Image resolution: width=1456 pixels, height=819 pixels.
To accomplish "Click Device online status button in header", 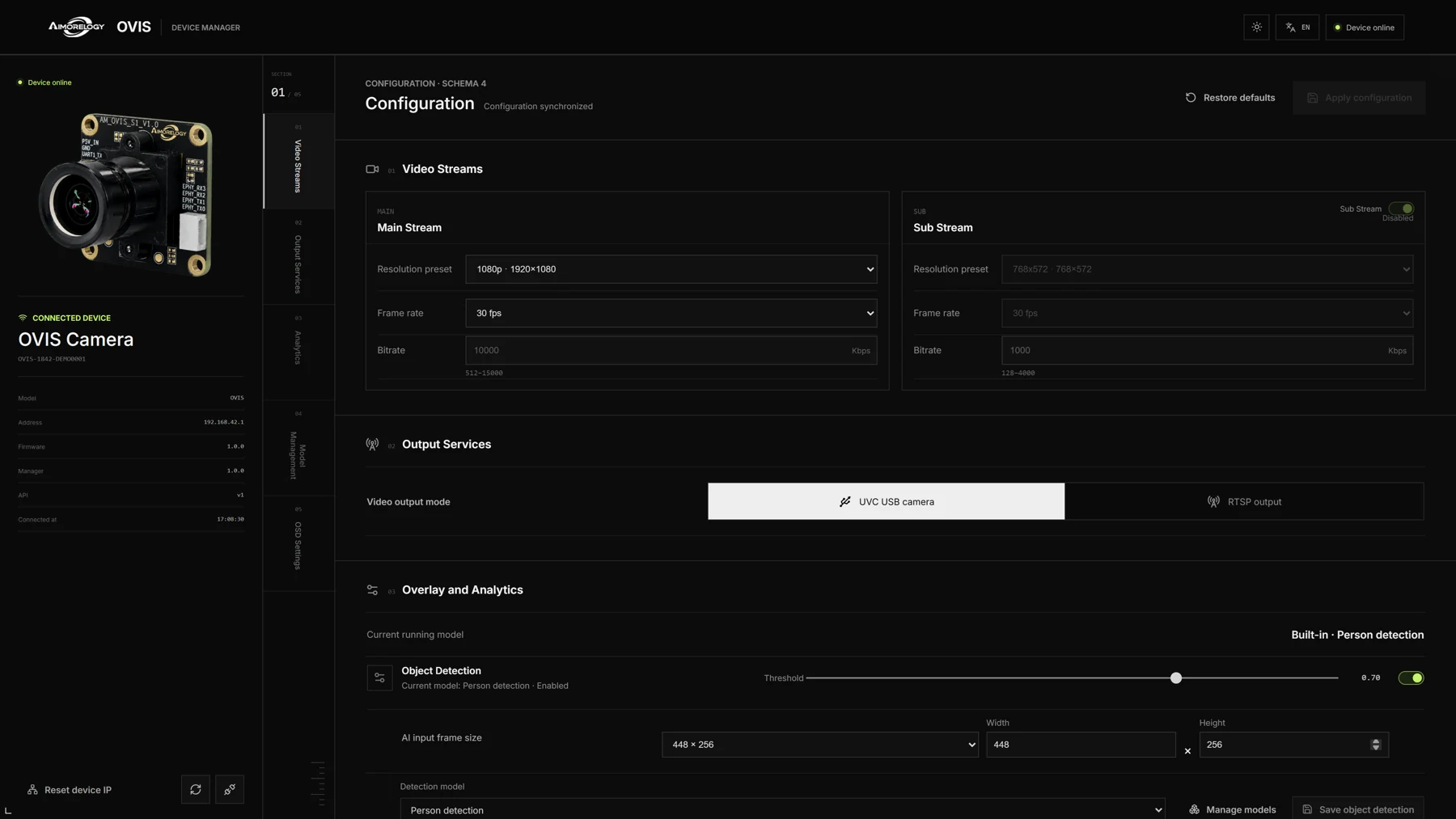I will [1365, 27].
